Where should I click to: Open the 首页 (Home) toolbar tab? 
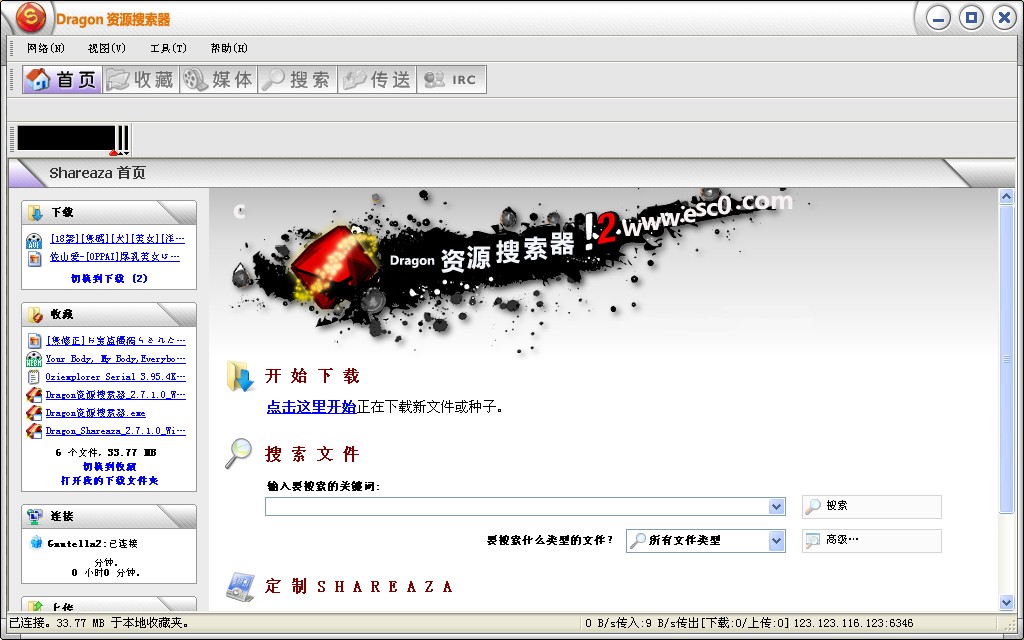point(62,80)
